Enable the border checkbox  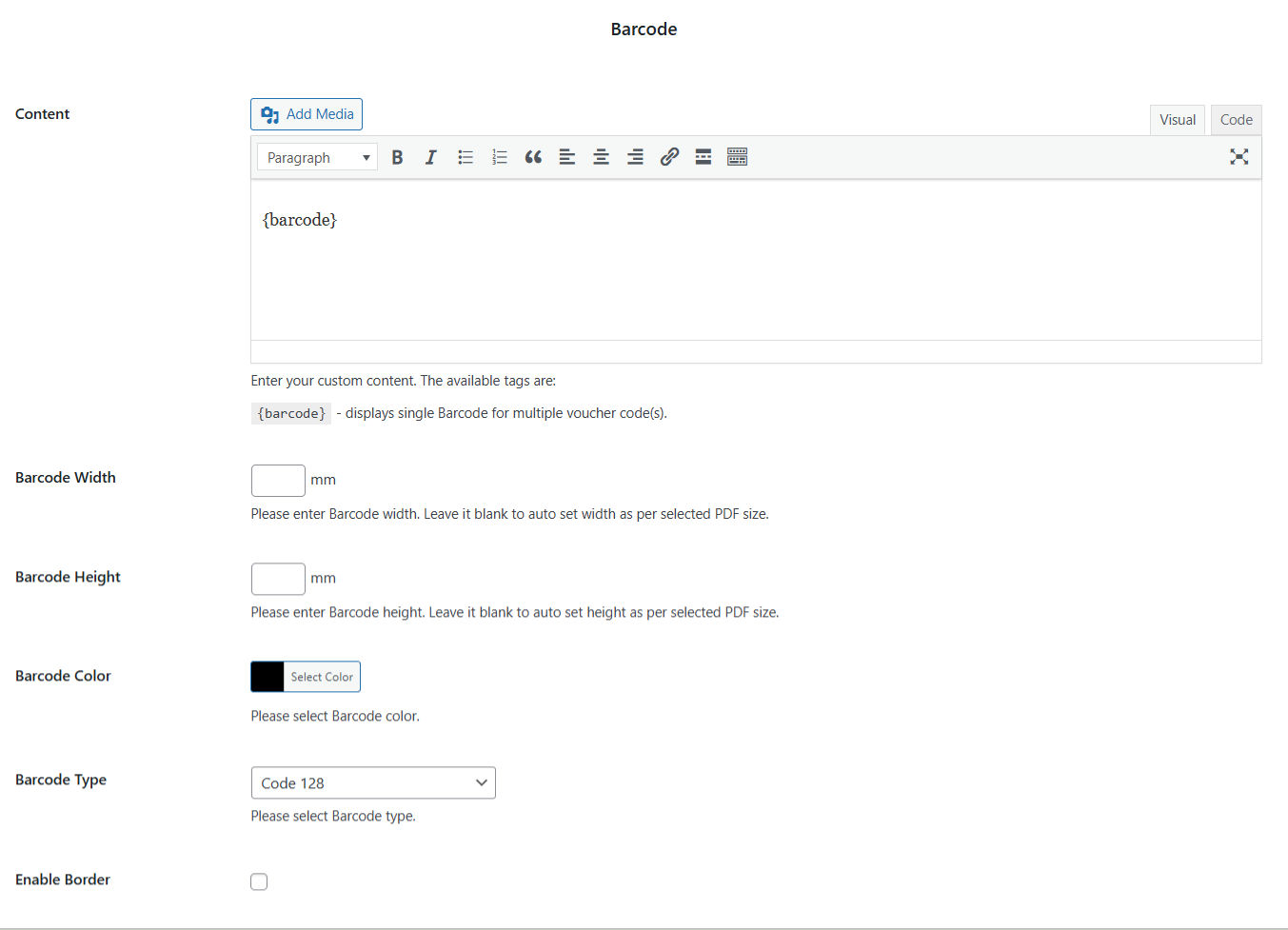tap(259, 881)
